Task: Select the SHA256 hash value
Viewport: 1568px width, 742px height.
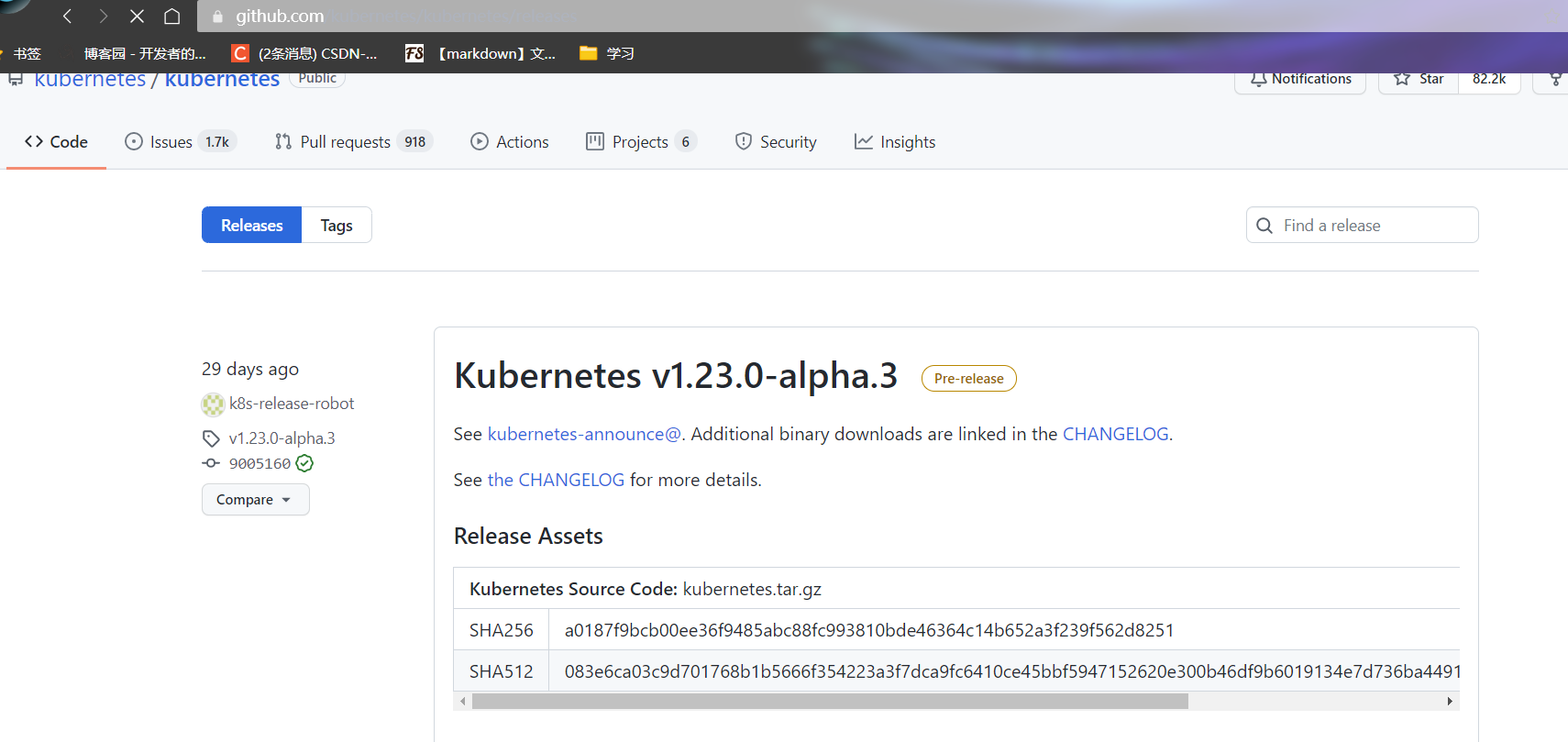Action: tap(869, 630)
